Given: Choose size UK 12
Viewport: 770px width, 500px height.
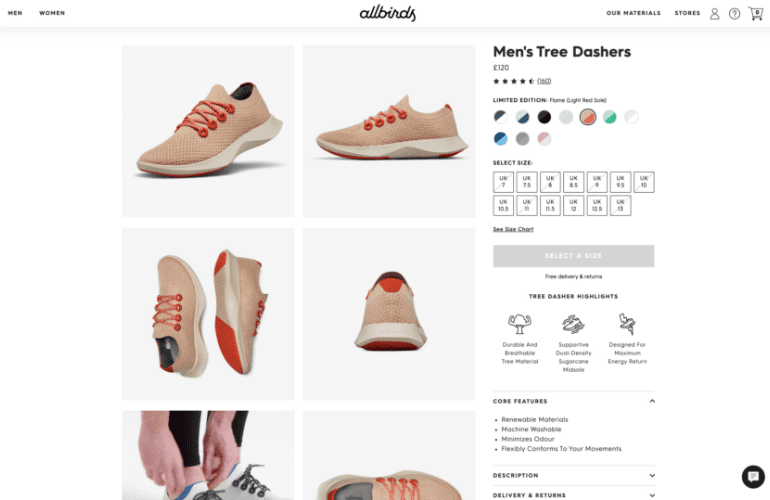Looking at the screenshot, I should click(x=573, y=205).
